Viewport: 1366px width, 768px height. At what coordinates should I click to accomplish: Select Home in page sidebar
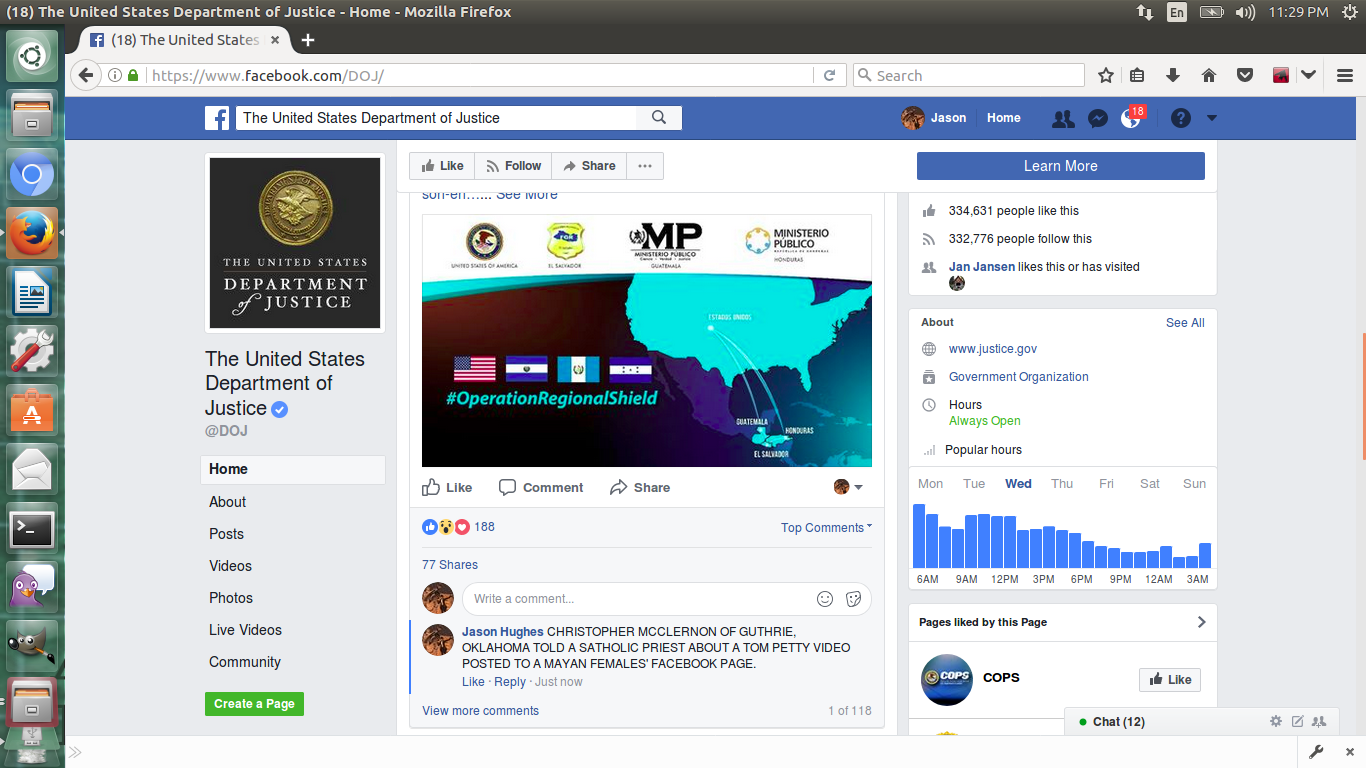[293, 469]
